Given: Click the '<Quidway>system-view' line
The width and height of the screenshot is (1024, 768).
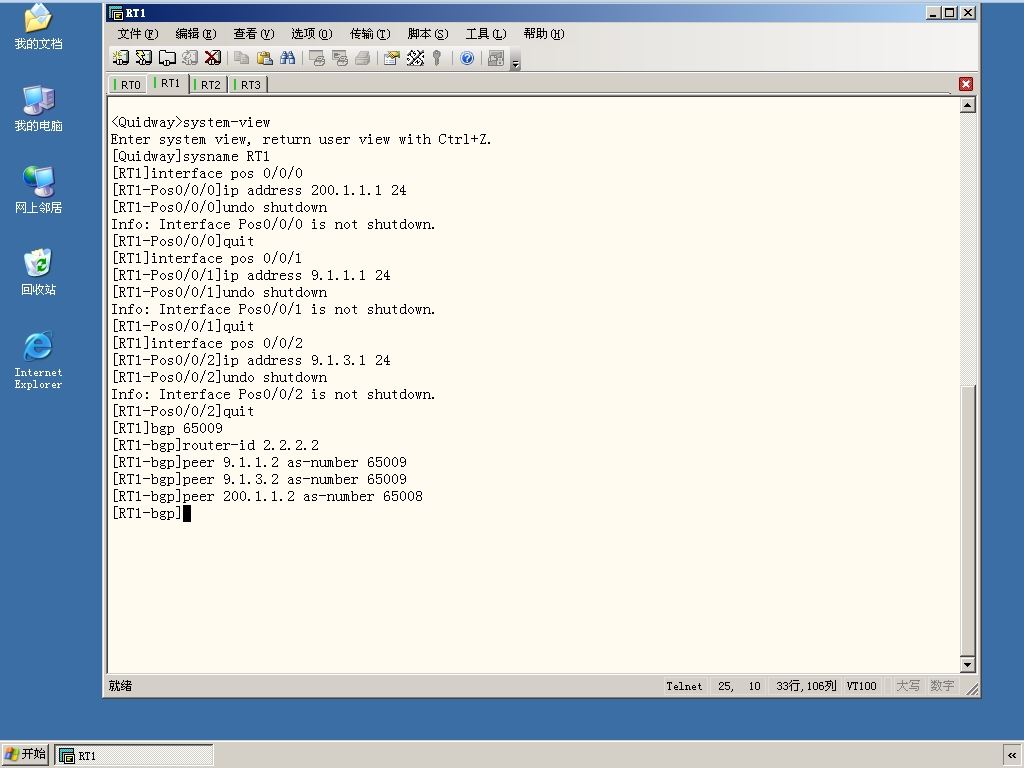Looking at the screenshot, I should (x=191, y=122).
